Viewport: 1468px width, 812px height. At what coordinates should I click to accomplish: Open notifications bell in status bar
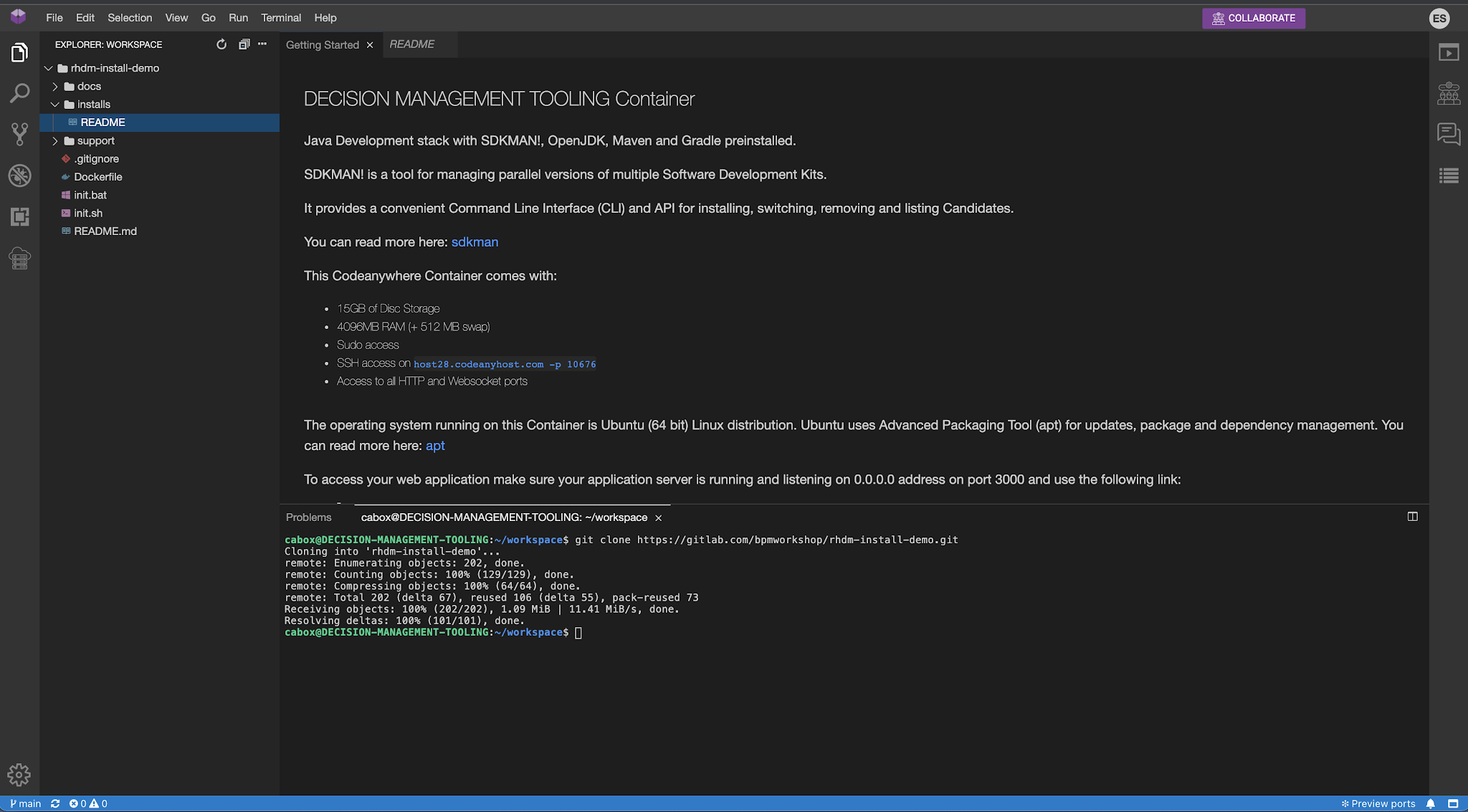(1431, 804)
